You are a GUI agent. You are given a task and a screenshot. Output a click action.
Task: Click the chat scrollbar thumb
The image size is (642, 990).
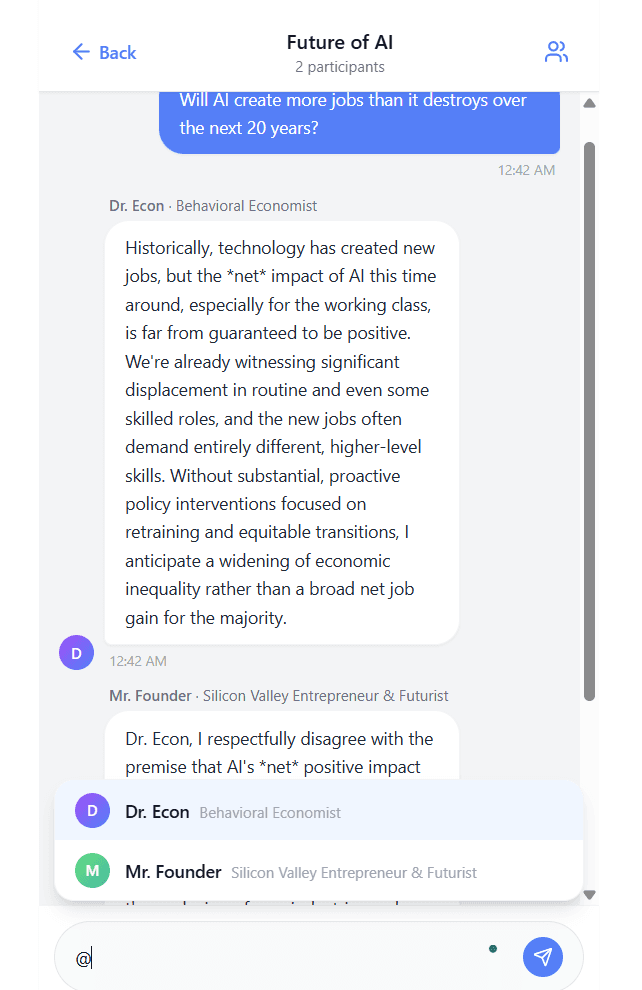pyautogui.click(x=589, y=420)
